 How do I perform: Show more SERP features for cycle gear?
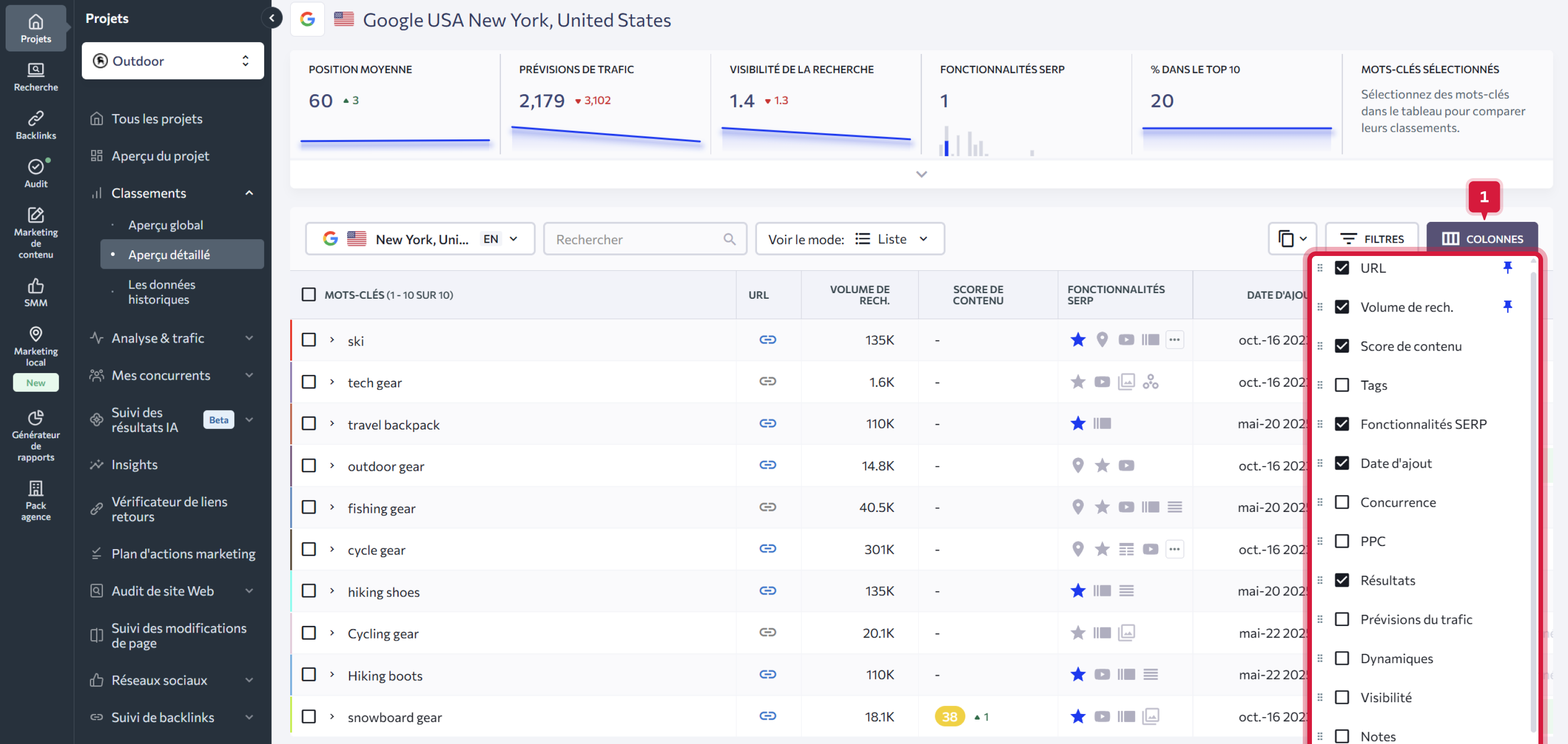point(1174,549)
